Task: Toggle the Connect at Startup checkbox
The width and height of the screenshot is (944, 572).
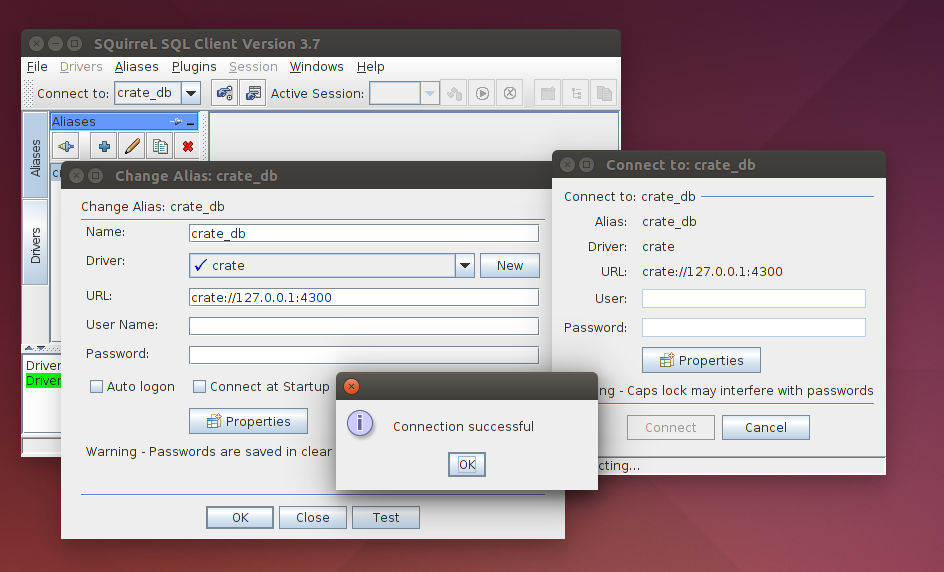Action: point(199,387)
